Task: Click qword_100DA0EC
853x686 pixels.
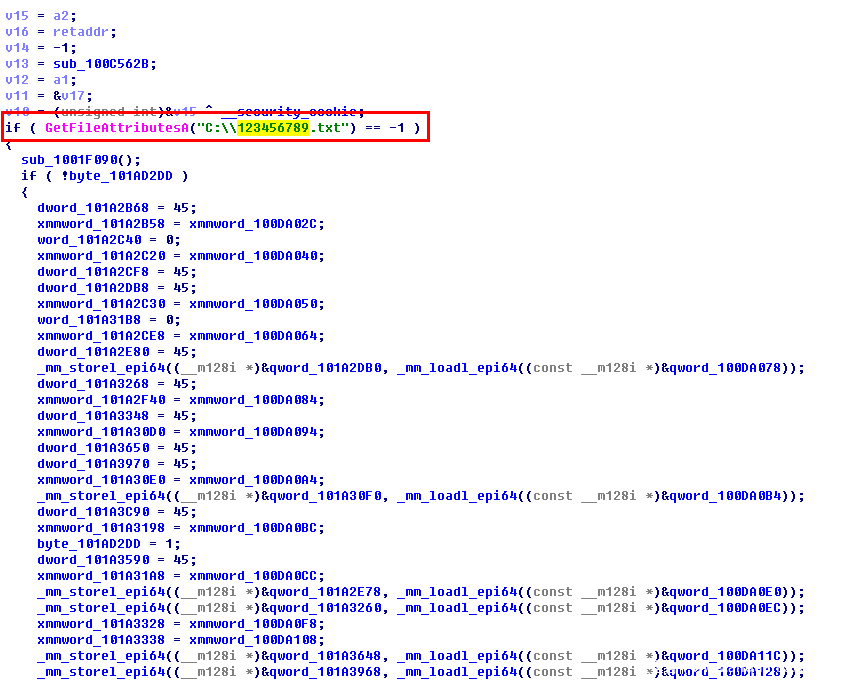Action: (726, 608)
